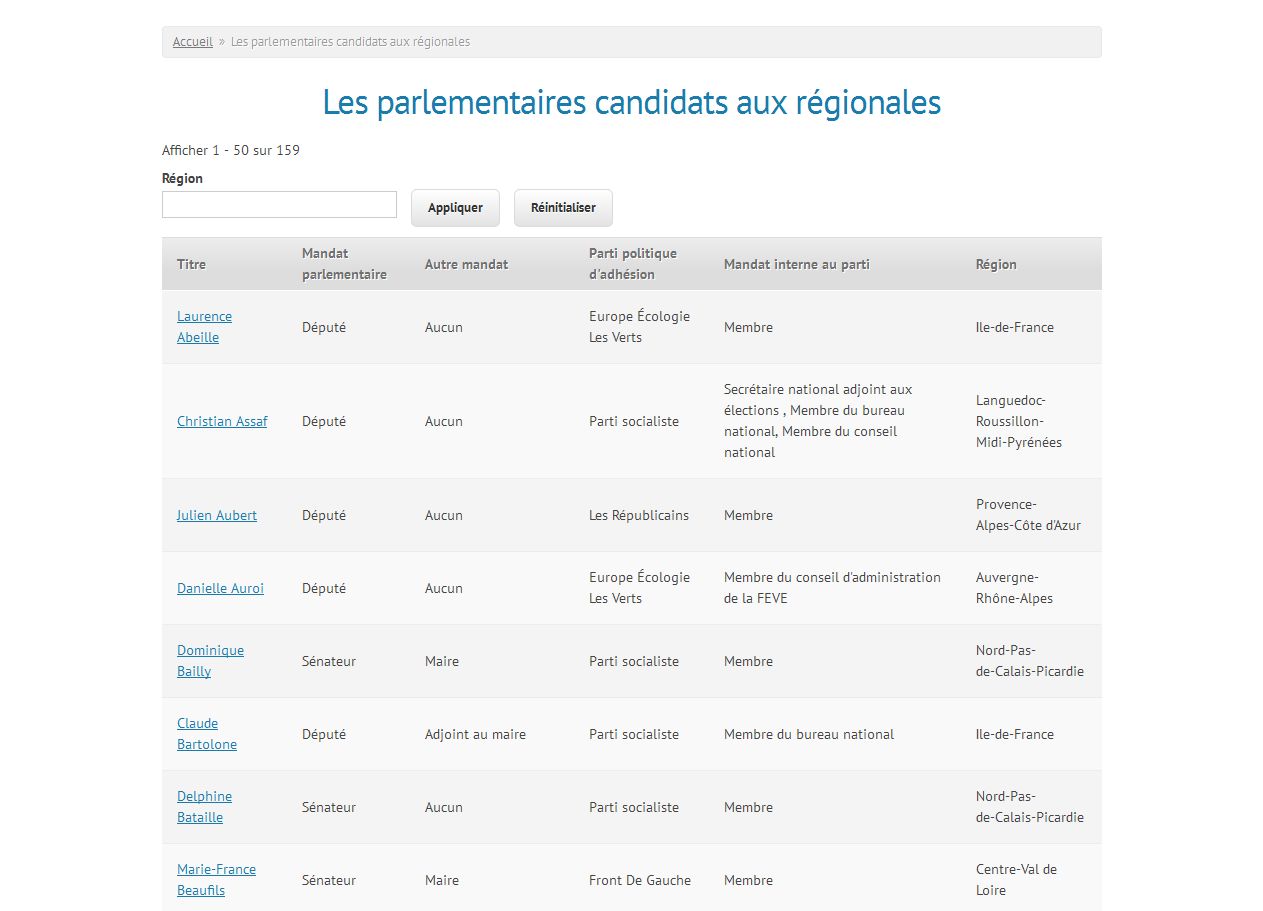Click 'Membre du bureau national' in Bartolone's row
Image resolution: width=1263 pixels, height=911 pixels.
[x=809, y=734]
